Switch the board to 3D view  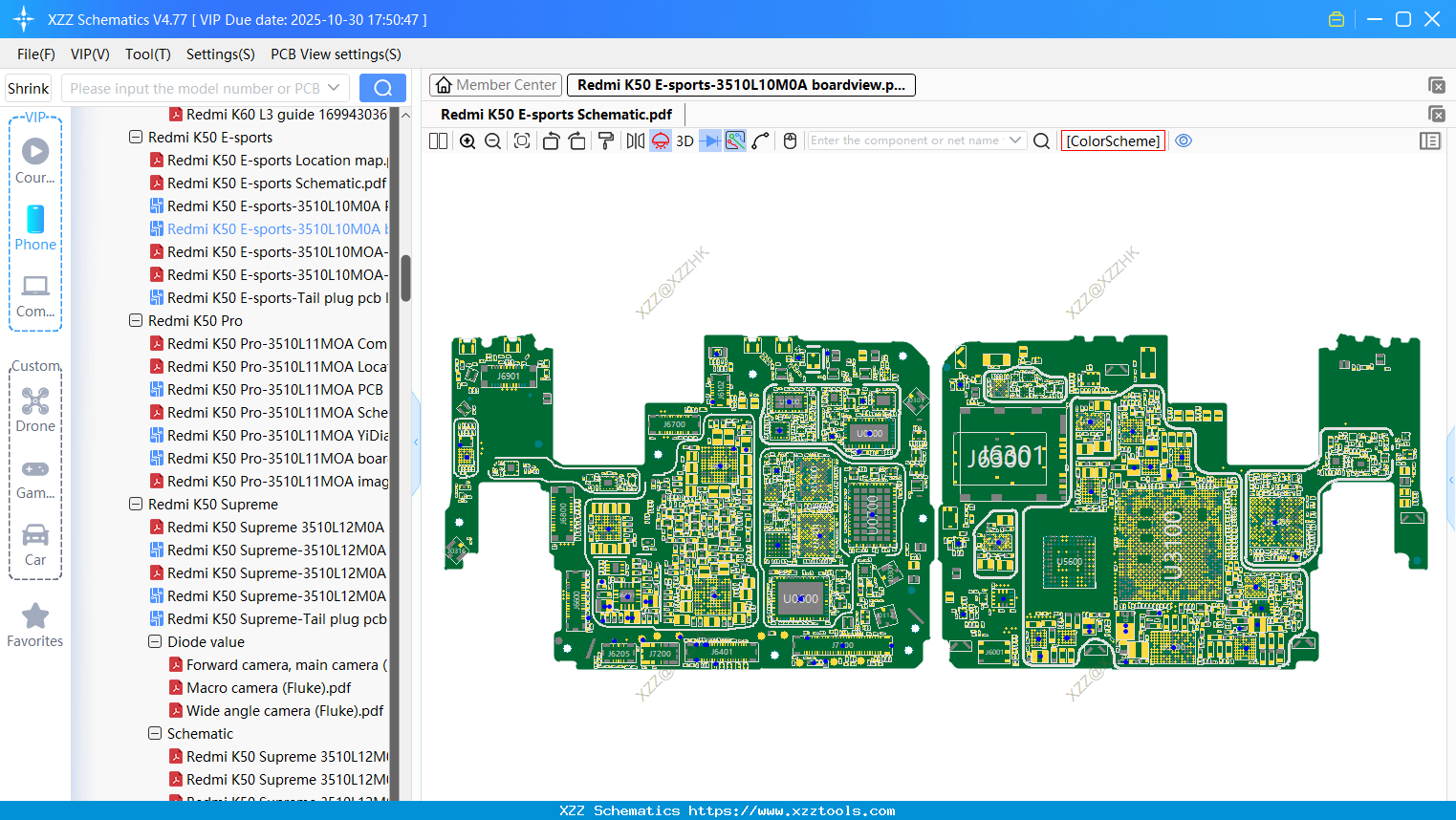pyautogui.click(x=684, y=140)
